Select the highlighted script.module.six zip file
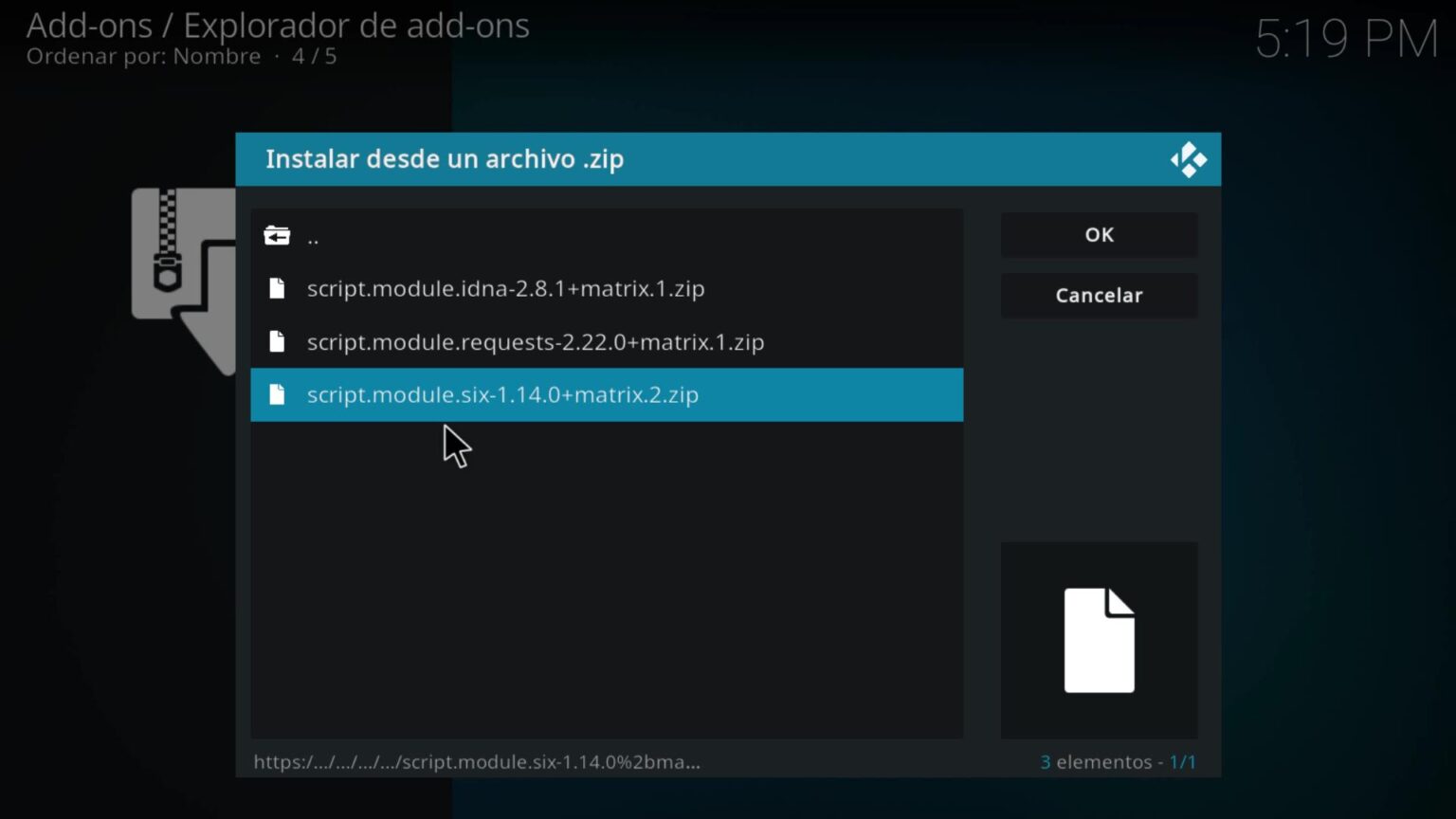The image size is (1456, 819). click(502, 394)
